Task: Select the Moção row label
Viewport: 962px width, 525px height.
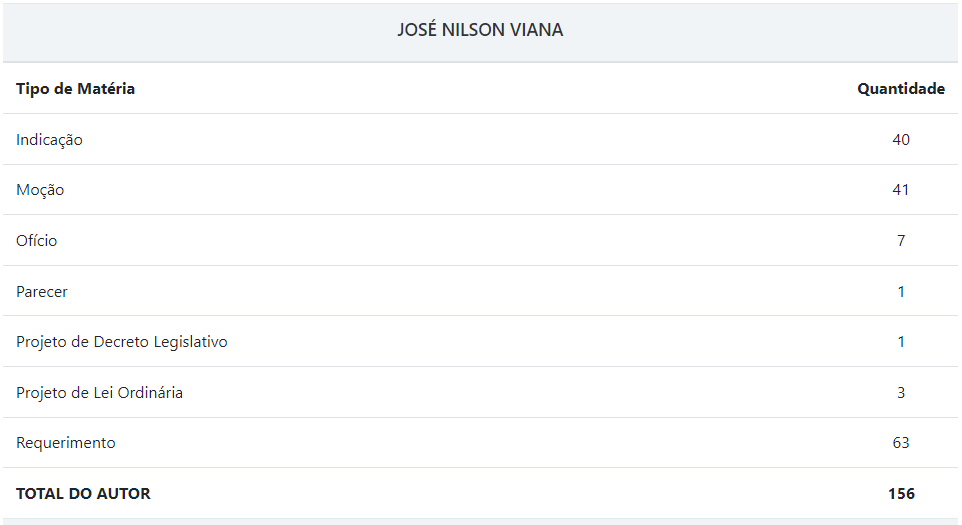Action: point(40,190)
